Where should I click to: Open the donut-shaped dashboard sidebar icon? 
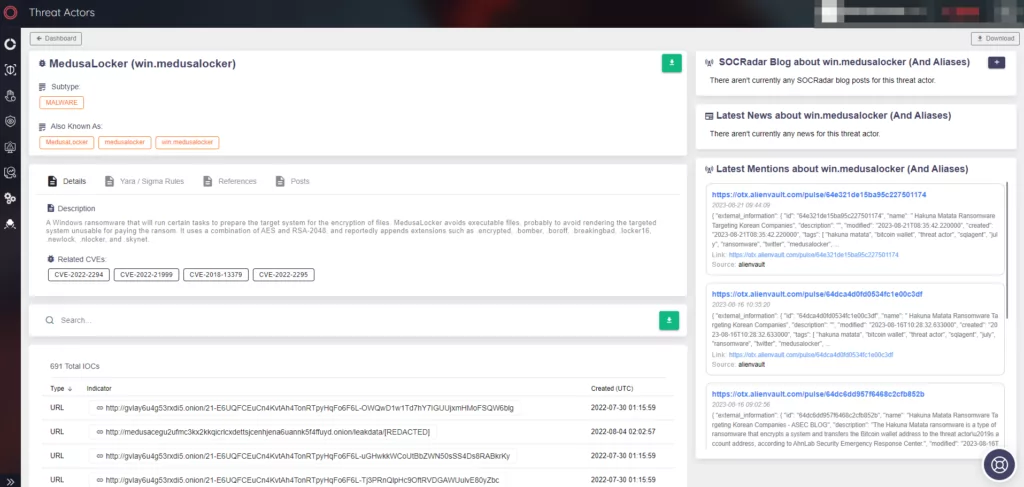10,44
